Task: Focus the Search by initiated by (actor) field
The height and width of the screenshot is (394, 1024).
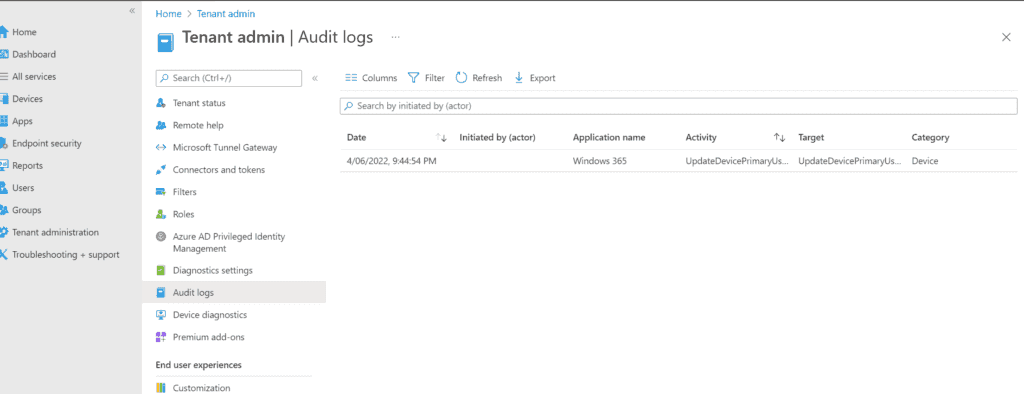Action: 679,106
